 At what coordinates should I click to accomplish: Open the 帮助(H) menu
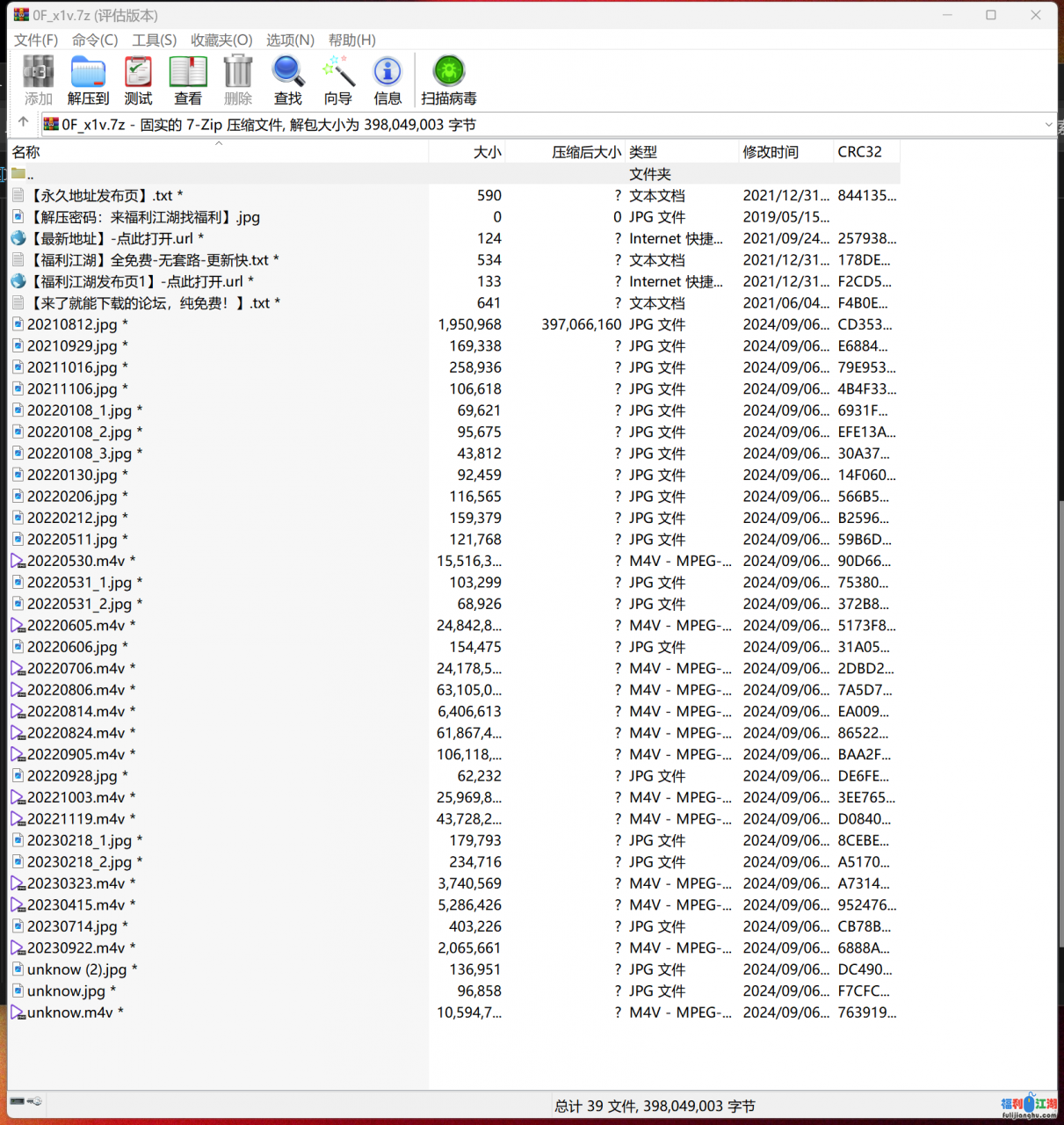tap(352, 40)
